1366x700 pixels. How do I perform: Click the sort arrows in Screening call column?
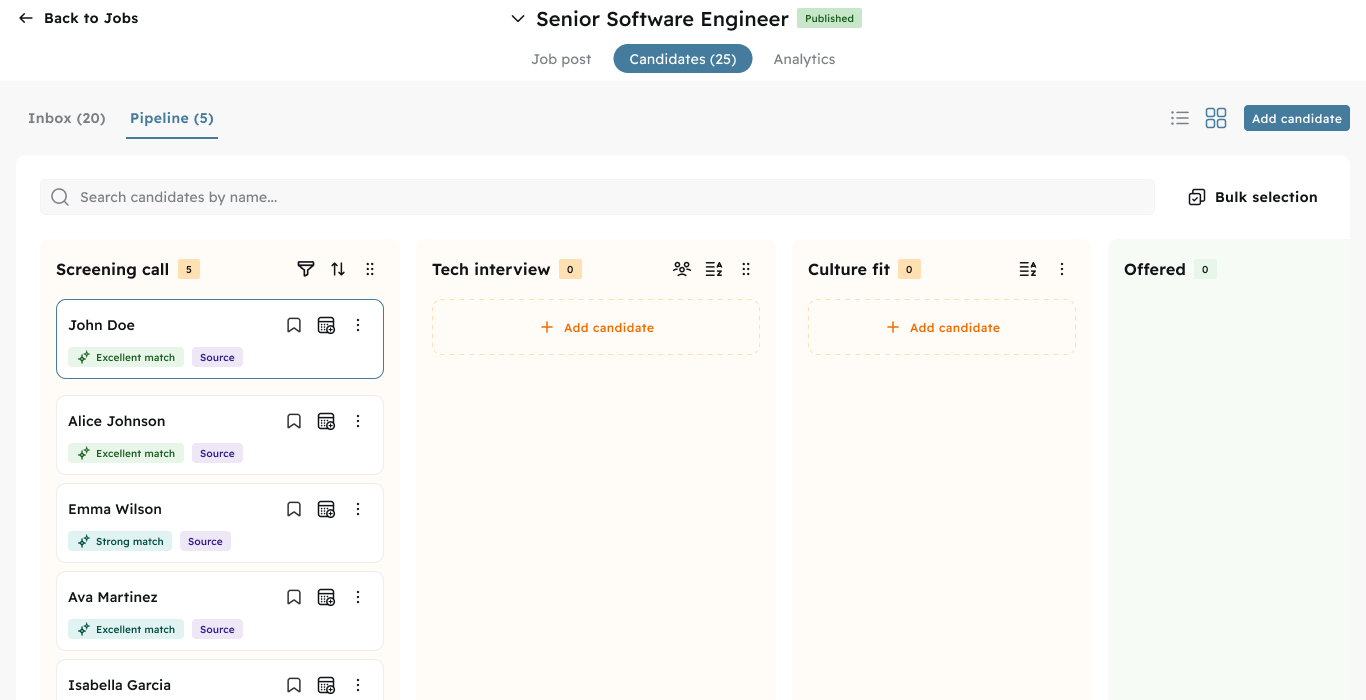(x=338, y=269)
